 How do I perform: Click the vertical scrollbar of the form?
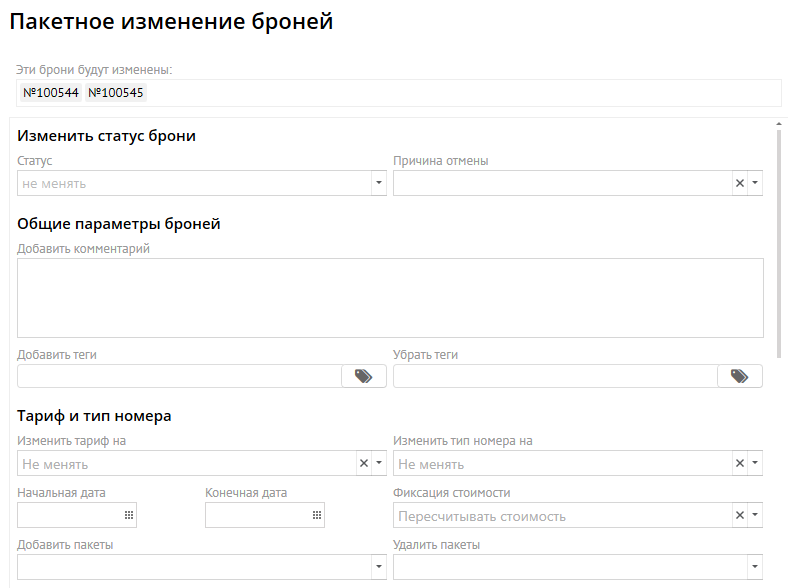pyautogui.click(x=779, y=240)
